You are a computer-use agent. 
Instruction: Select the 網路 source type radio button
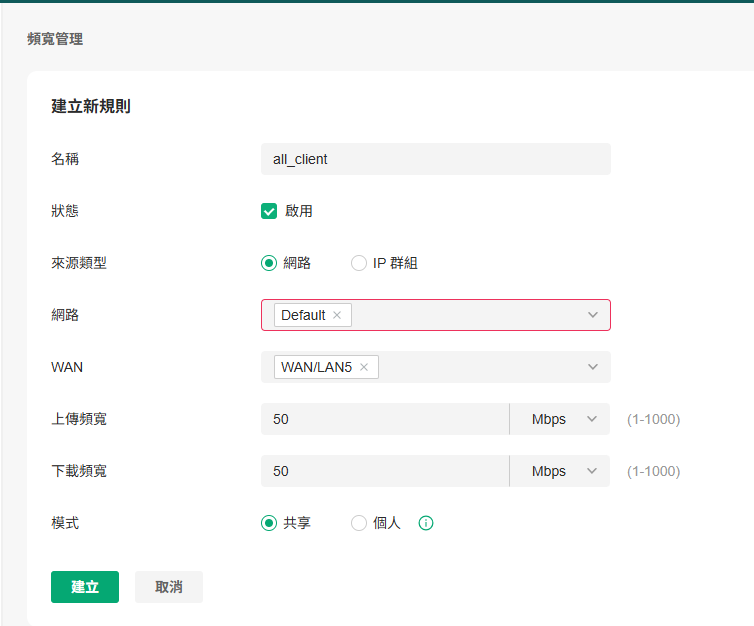(269, 263)
